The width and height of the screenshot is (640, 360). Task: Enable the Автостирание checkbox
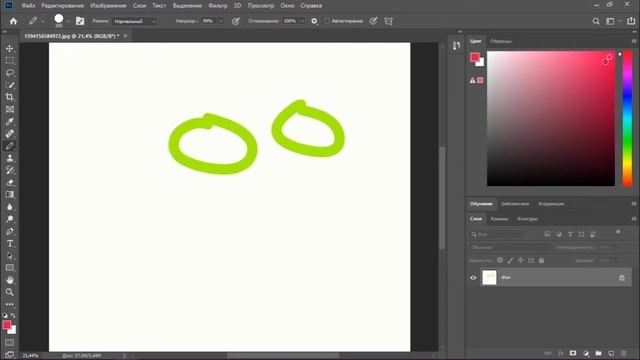327,21
